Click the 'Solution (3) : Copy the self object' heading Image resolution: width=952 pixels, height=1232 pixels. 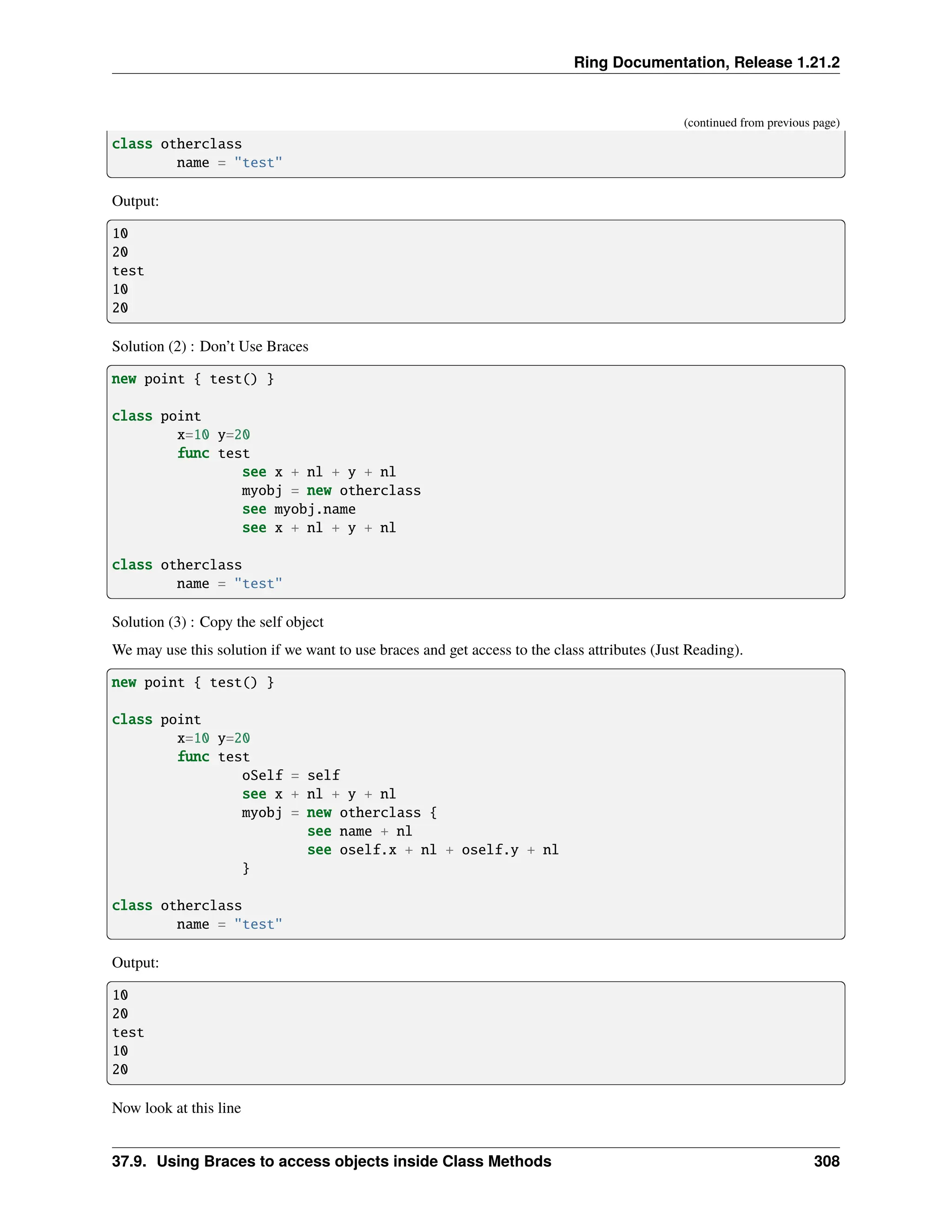218,622
